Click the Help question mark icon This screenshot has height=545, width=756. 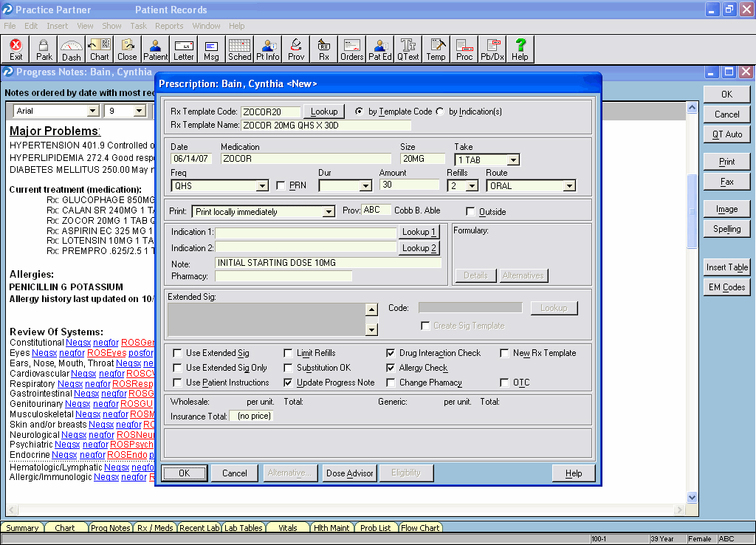pos(520,49)
